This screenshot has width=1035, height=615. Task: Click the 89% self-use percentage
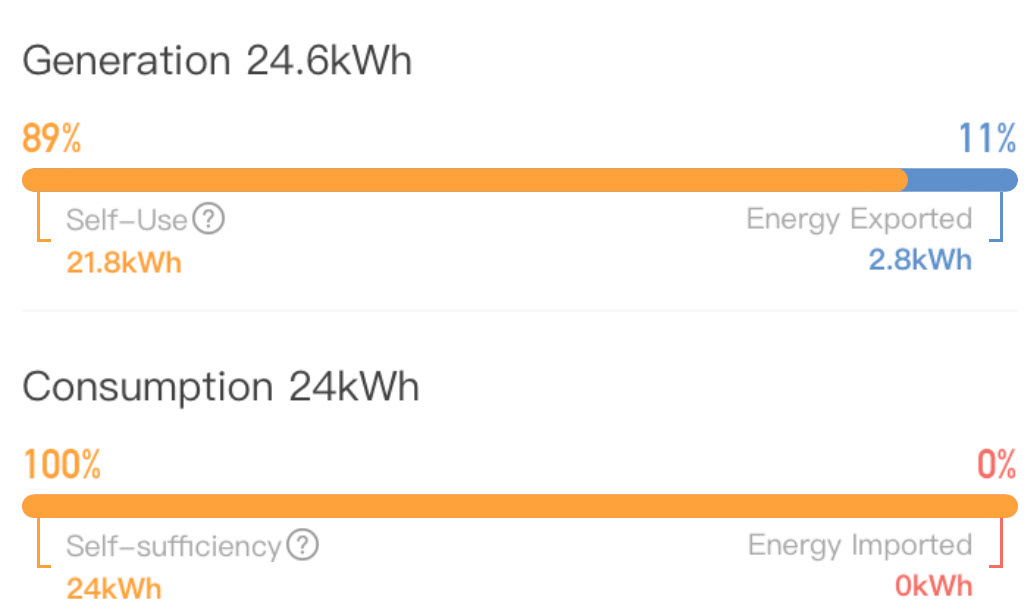51,138
